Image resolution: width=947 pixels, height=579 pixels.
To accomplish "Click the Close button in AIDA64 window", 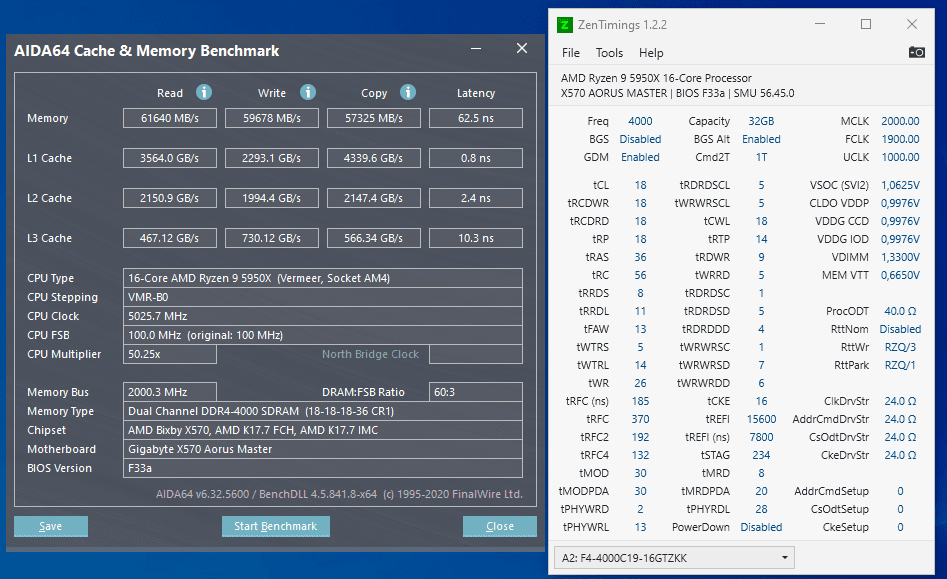I will tap(499, 526).
